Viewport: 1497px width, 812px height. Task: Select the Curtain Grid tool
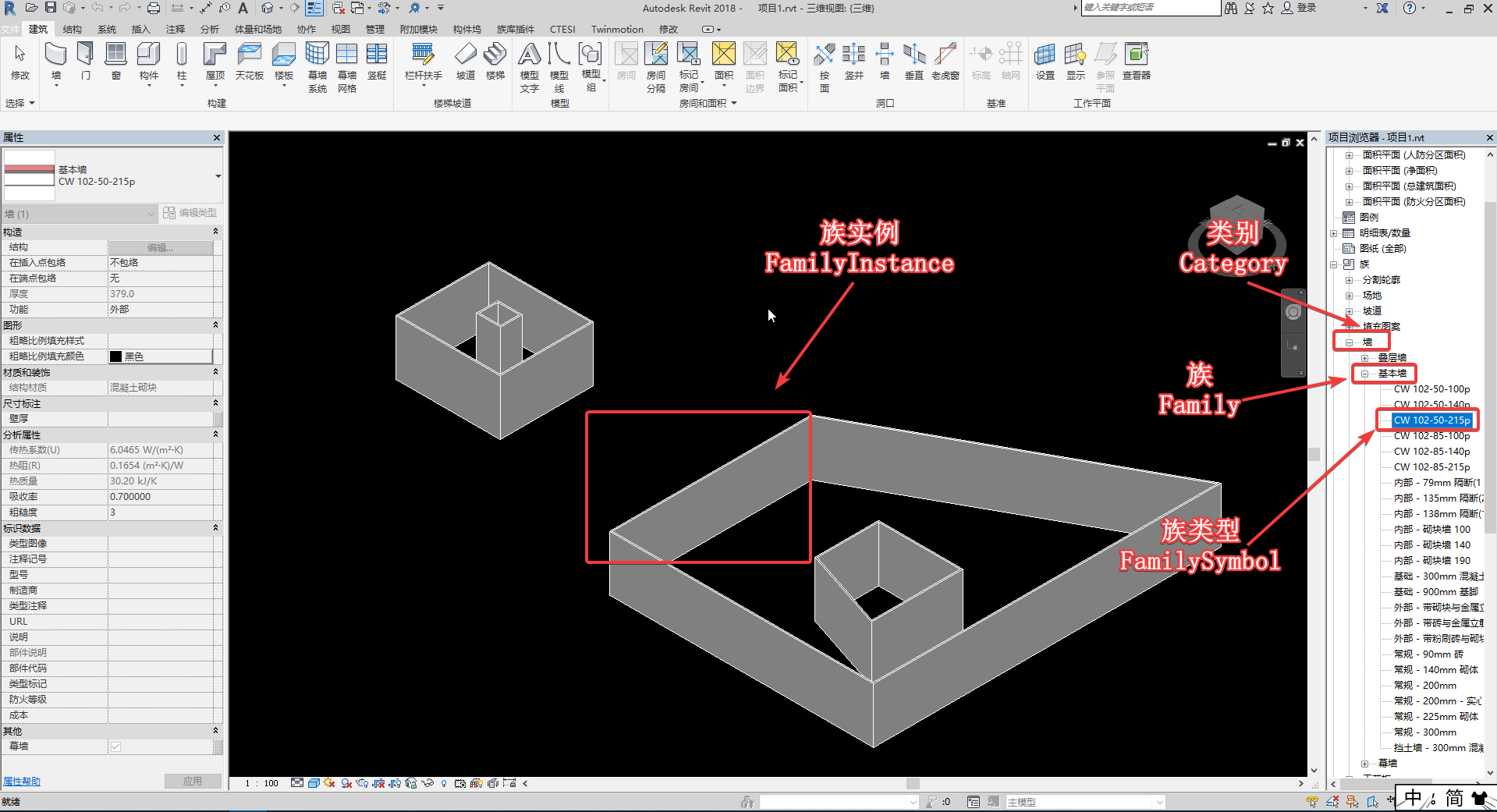[347, 67]
